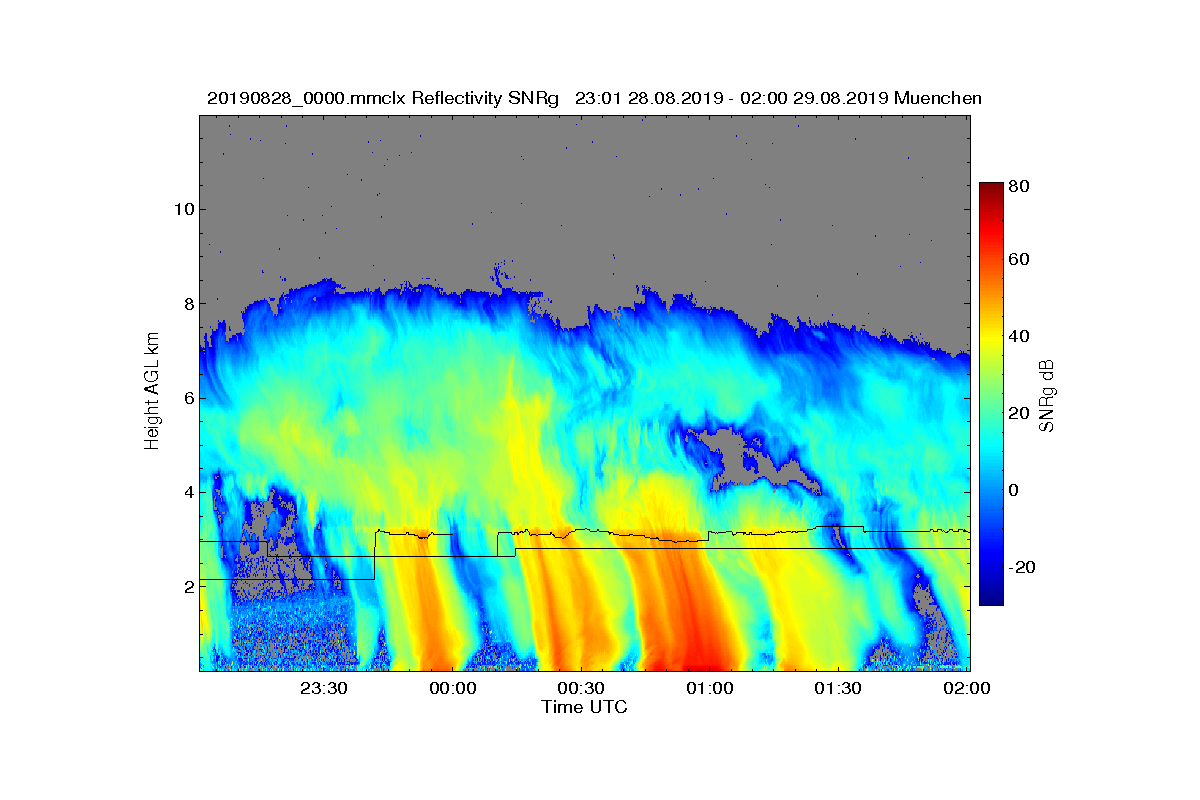Click the 01:30 time tick label
The height and width of the screenshot is (800, 1200).
tap(838, 689)
